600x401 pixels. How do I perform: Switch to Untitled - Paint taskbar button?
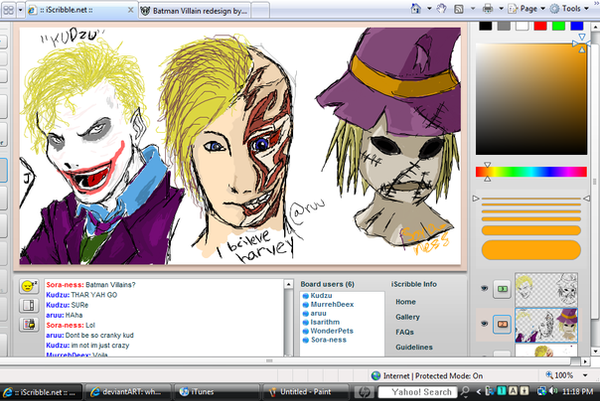[305, 392]
